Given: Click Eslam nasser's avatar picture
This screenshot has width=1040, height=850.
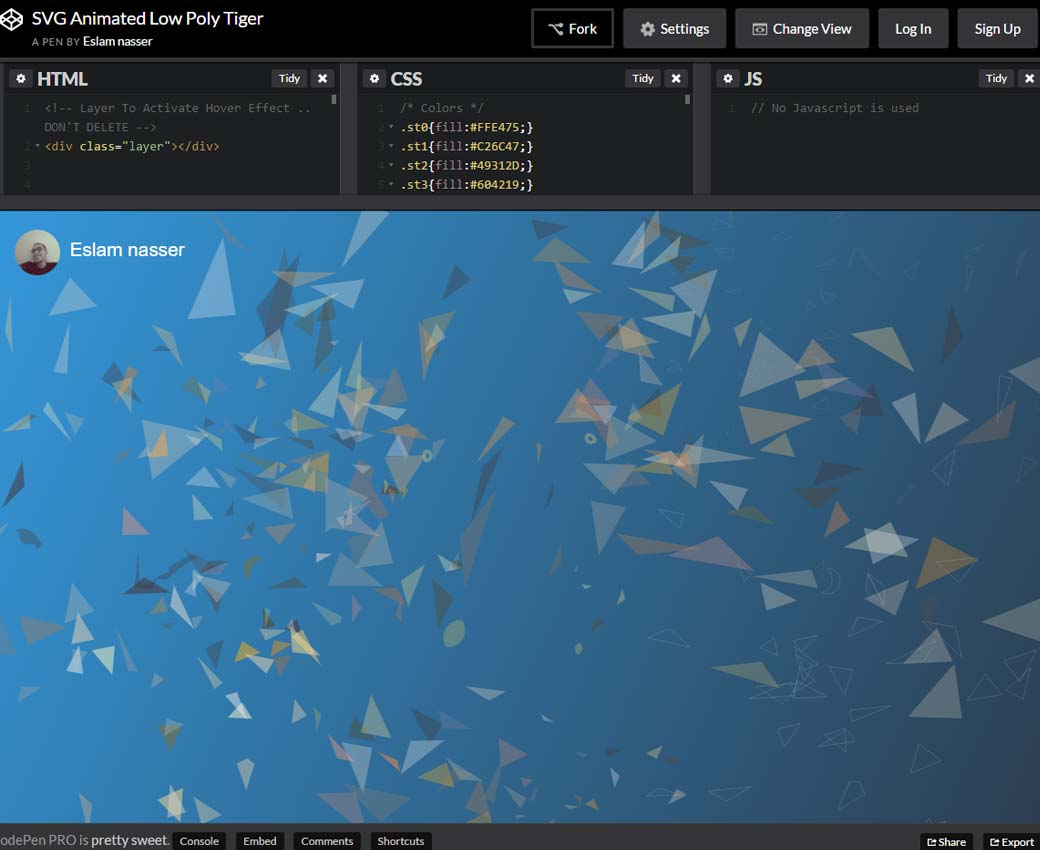Looking at the screenshot, I should [x=37, y=252].
